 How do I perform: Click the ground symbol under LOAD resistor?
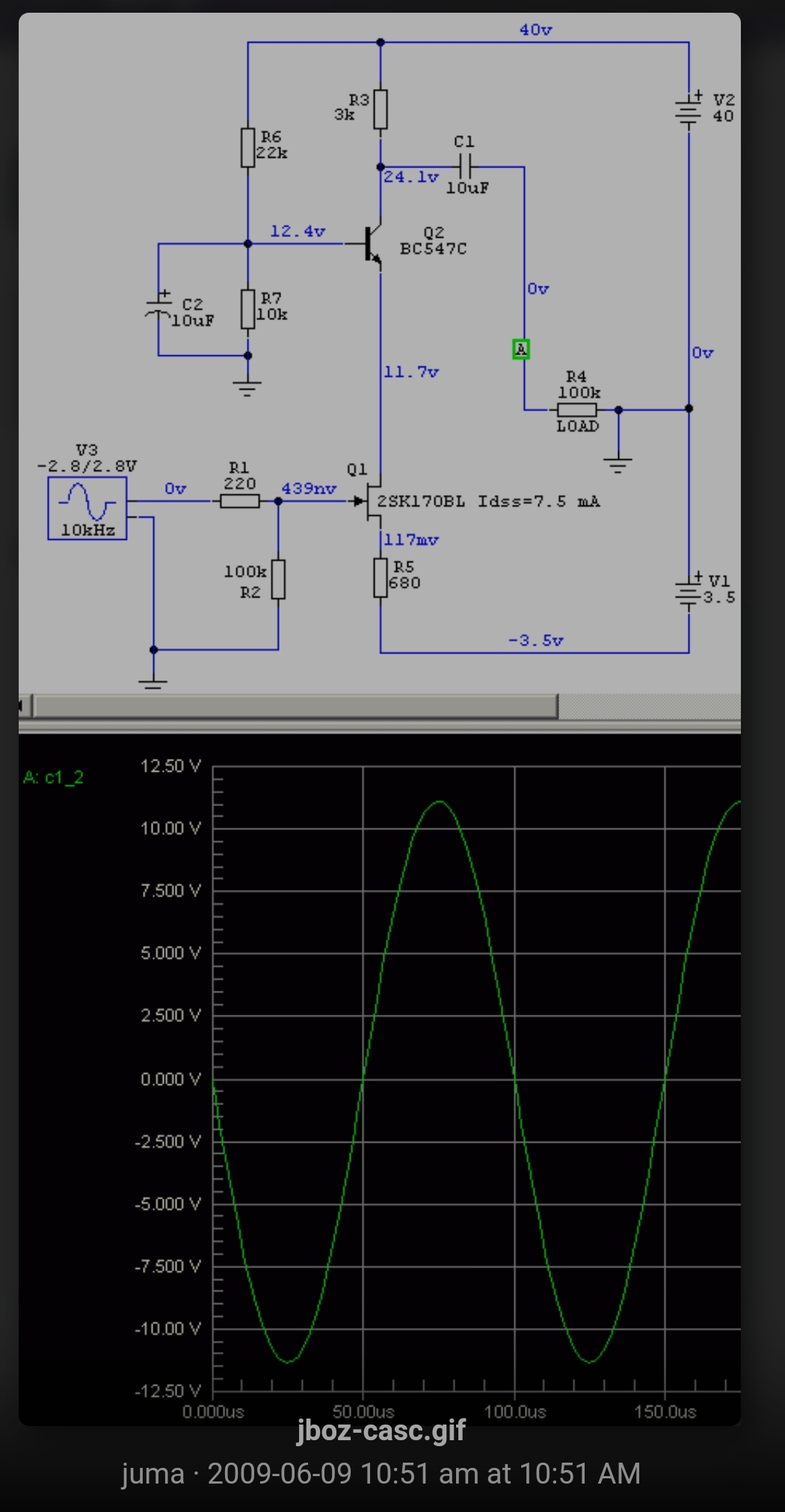click(x=618, y=465)
